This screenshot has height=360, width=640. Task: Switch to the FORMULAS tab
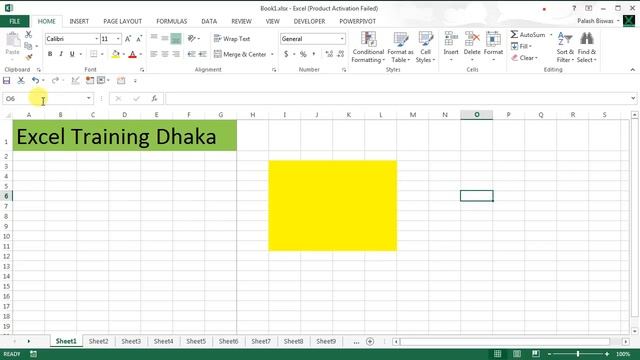point(171,21)
